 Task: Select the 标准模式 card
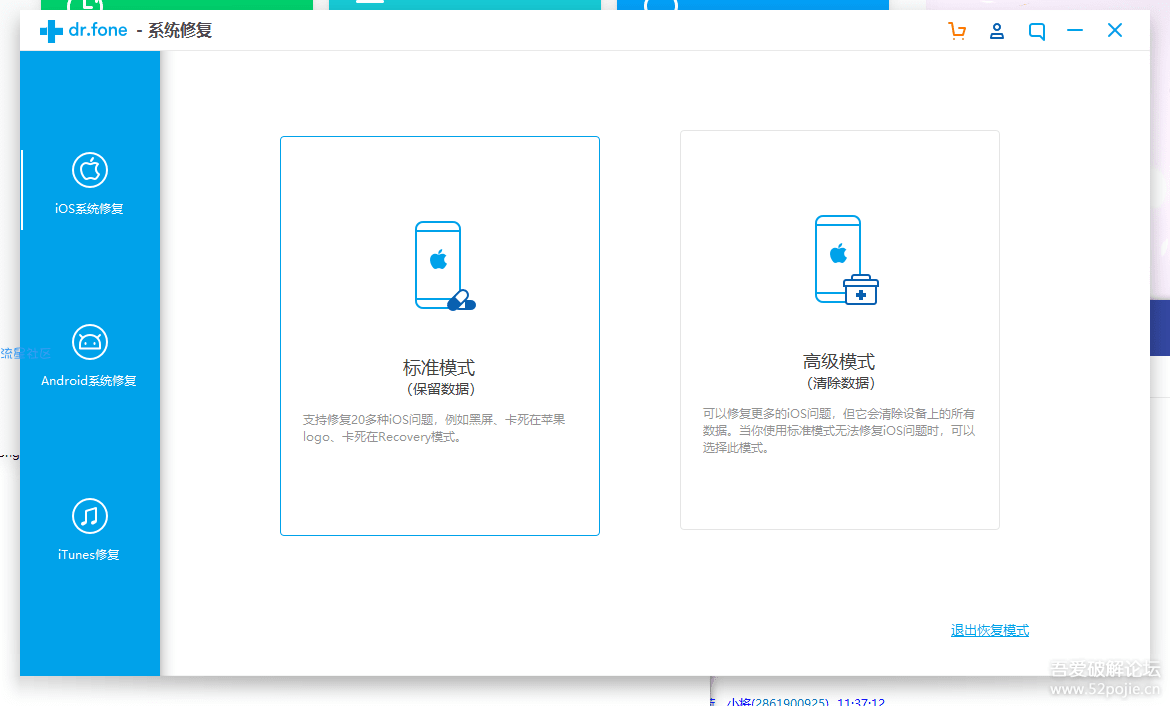tap(439, 336)
